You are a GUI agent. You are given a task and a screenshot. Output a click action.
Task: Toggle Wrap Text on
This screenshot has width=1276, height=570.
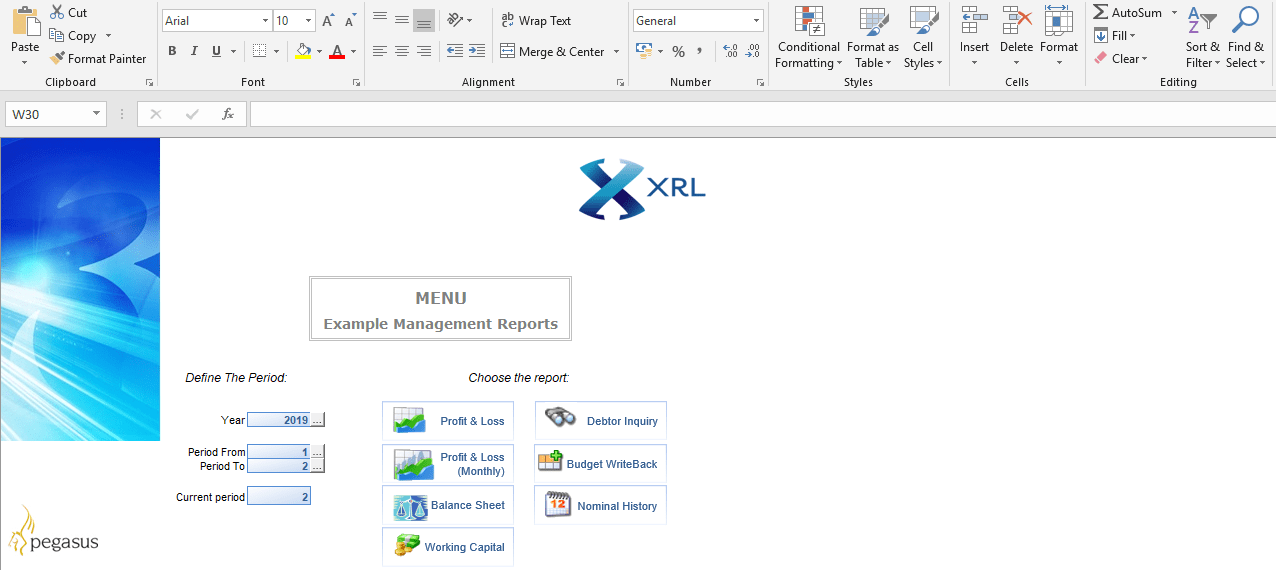(536, 21)
